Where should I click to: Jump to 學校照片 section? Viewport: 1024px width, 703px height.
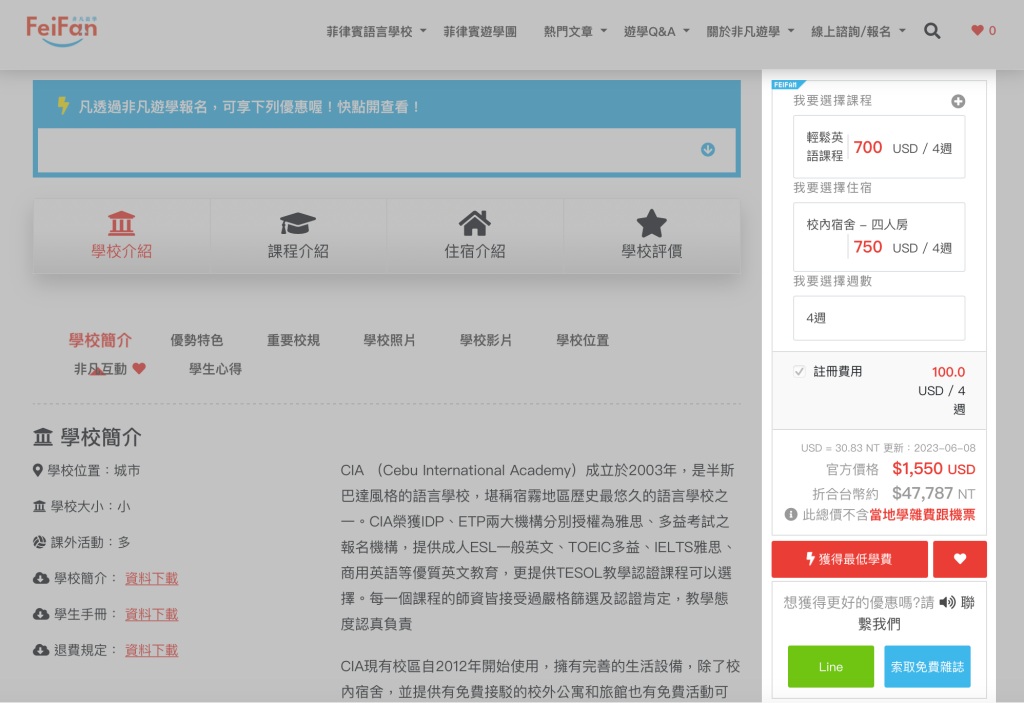[x=389, y=340]
